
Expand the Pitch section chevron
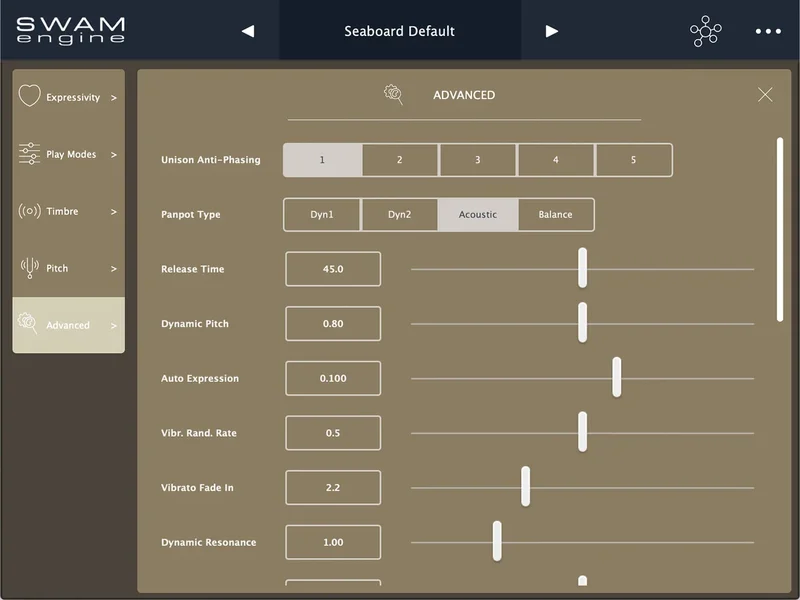click(114, 269)
